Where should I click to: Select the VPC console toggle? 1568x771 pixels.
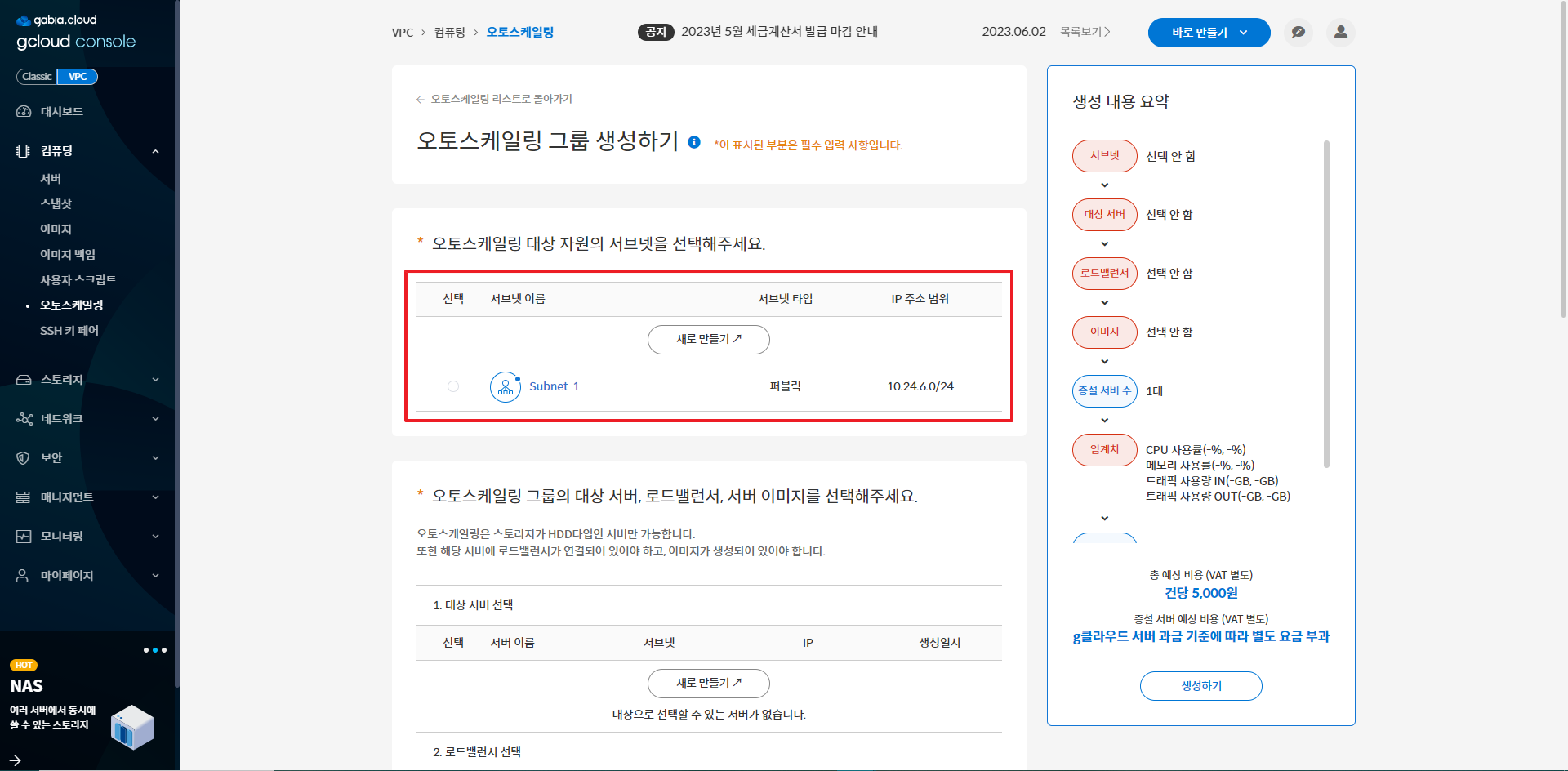[x=78, y=77]
